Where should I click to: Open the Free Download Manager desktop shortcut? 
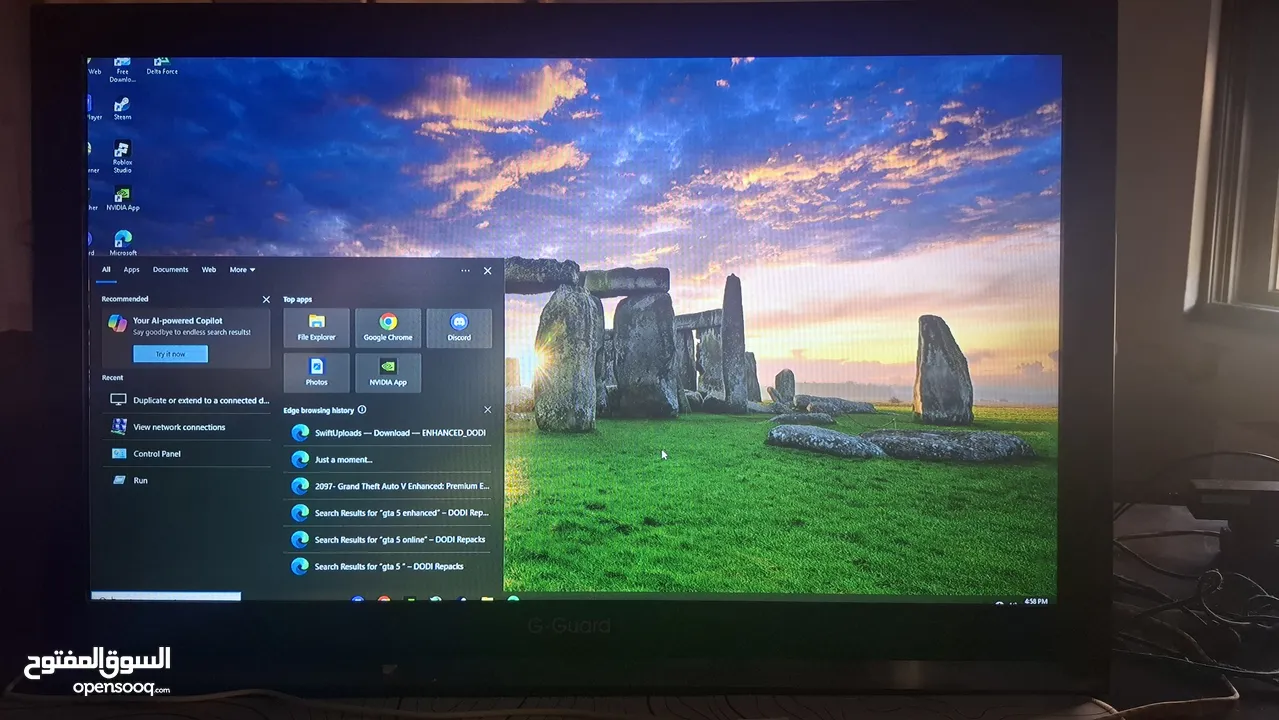click(x=122, y=70)
